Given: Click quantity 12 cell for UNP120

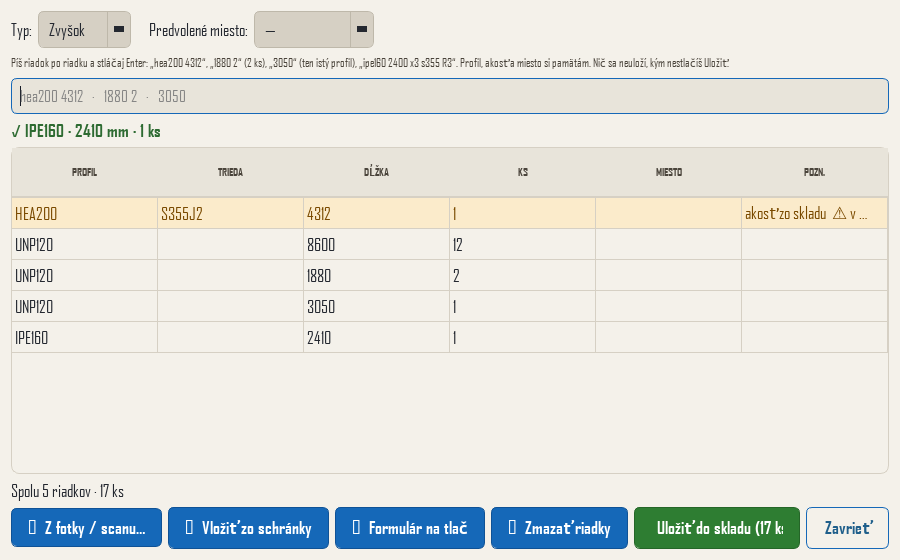Looking at the screenshot, I should (x=522, y=245).
